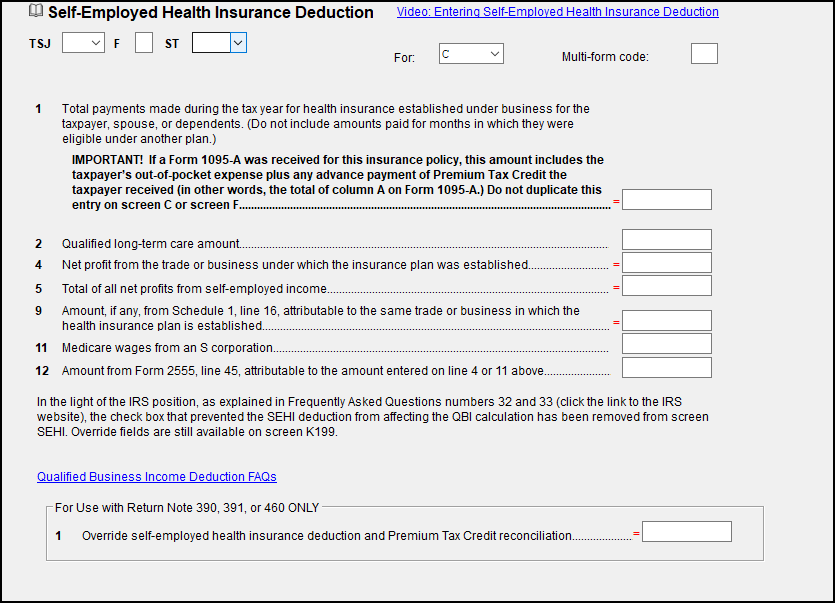Open the TSJ dropdown
This screenshot has height=603, width=835.
coord(83,43)
